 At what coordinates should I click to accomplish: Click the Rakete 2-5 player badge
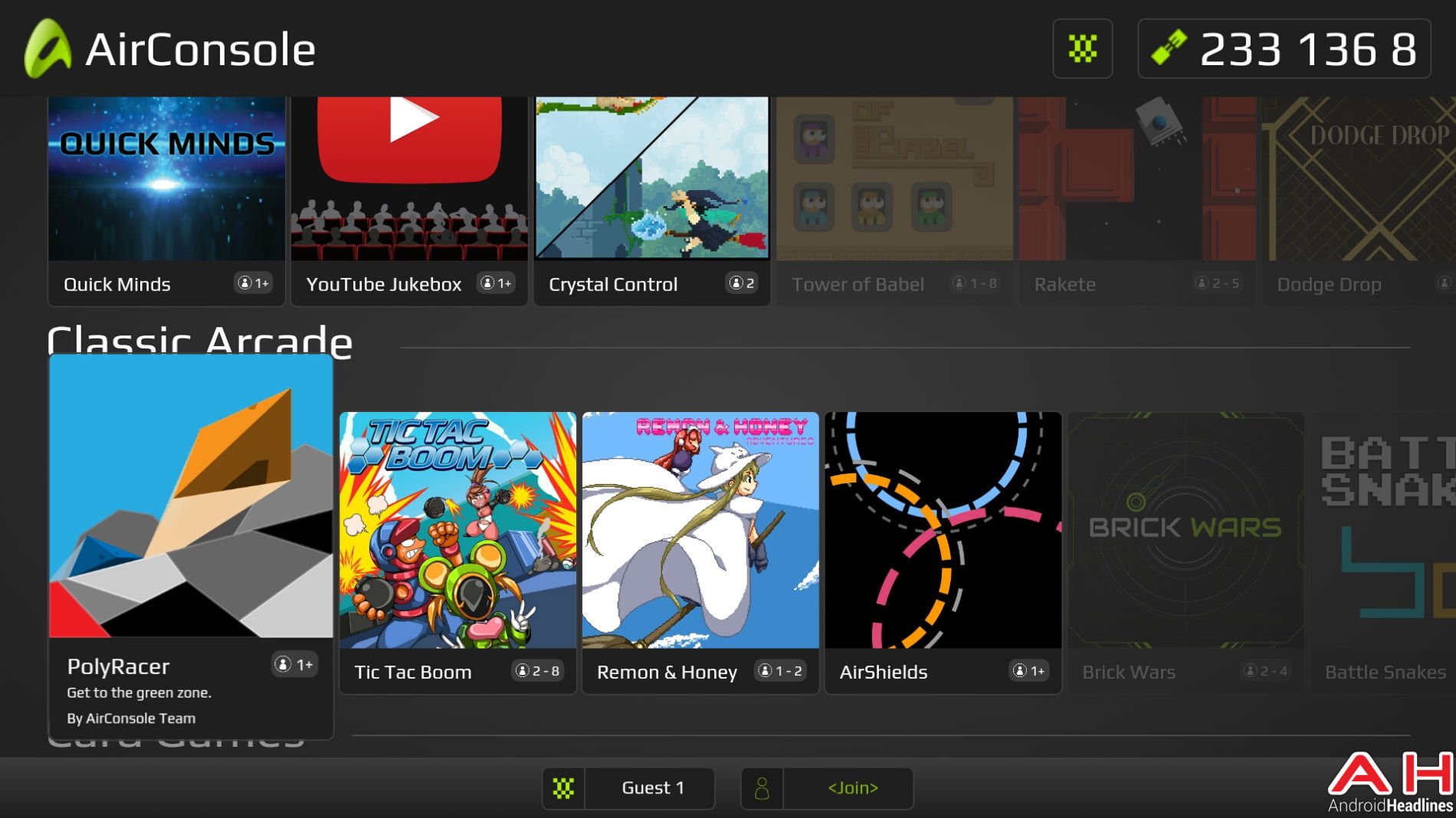click(1217, 283)
